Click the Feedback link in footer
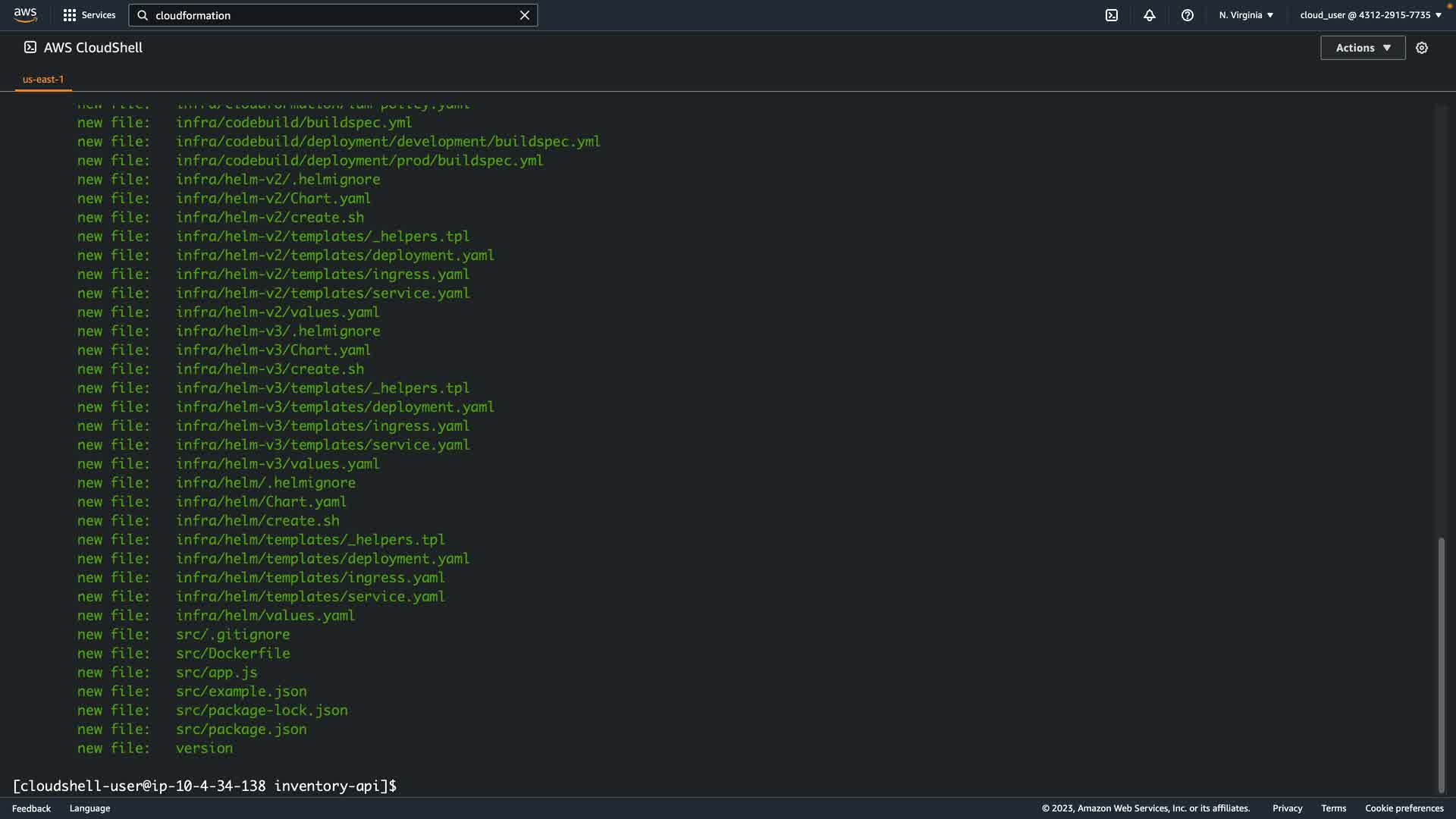The height and width of the screenshot is (819, 1456). tap(31, 808)
